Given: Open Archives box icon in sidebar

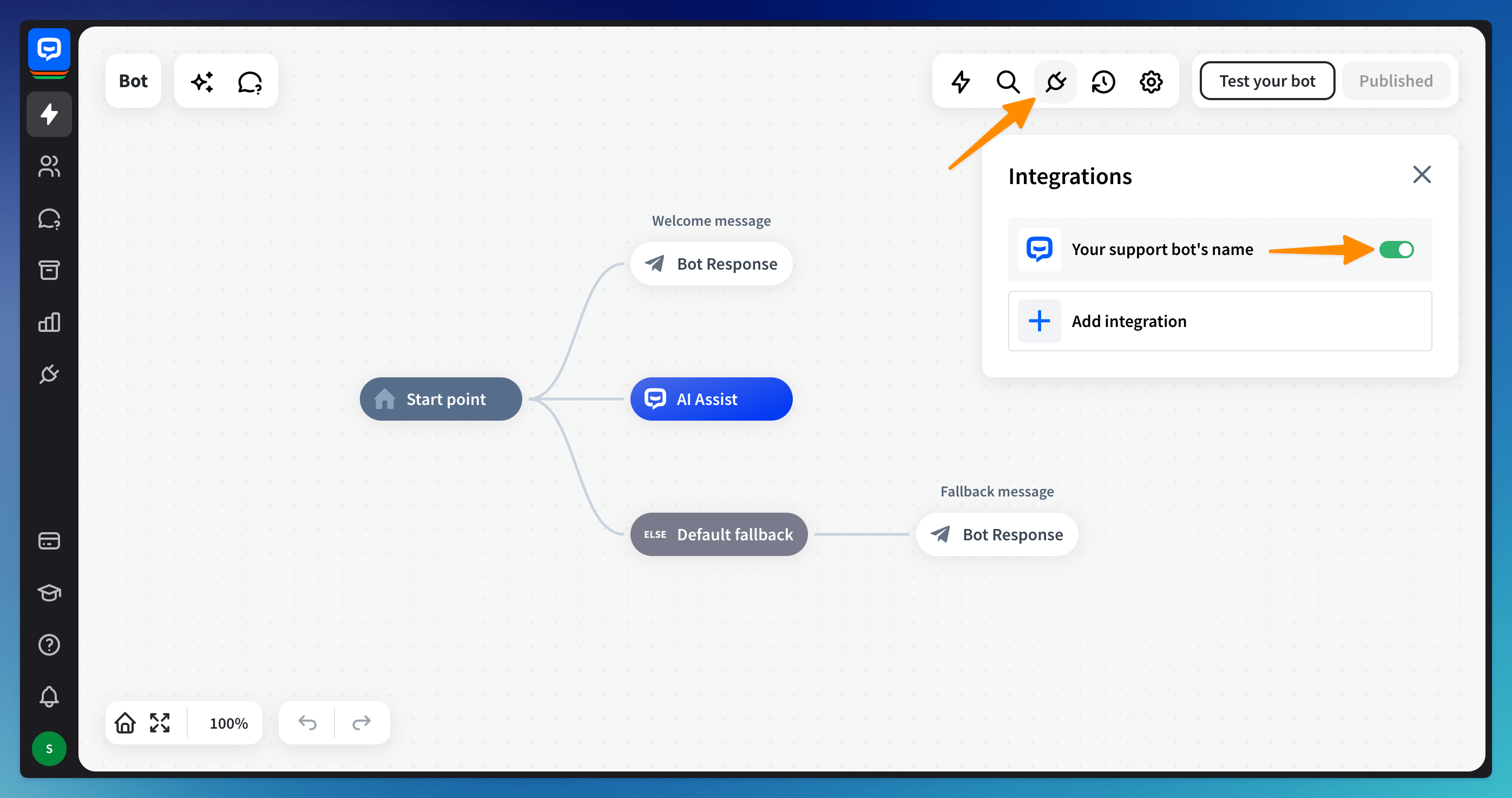Looking at the screenshot, I should [49, 270].
